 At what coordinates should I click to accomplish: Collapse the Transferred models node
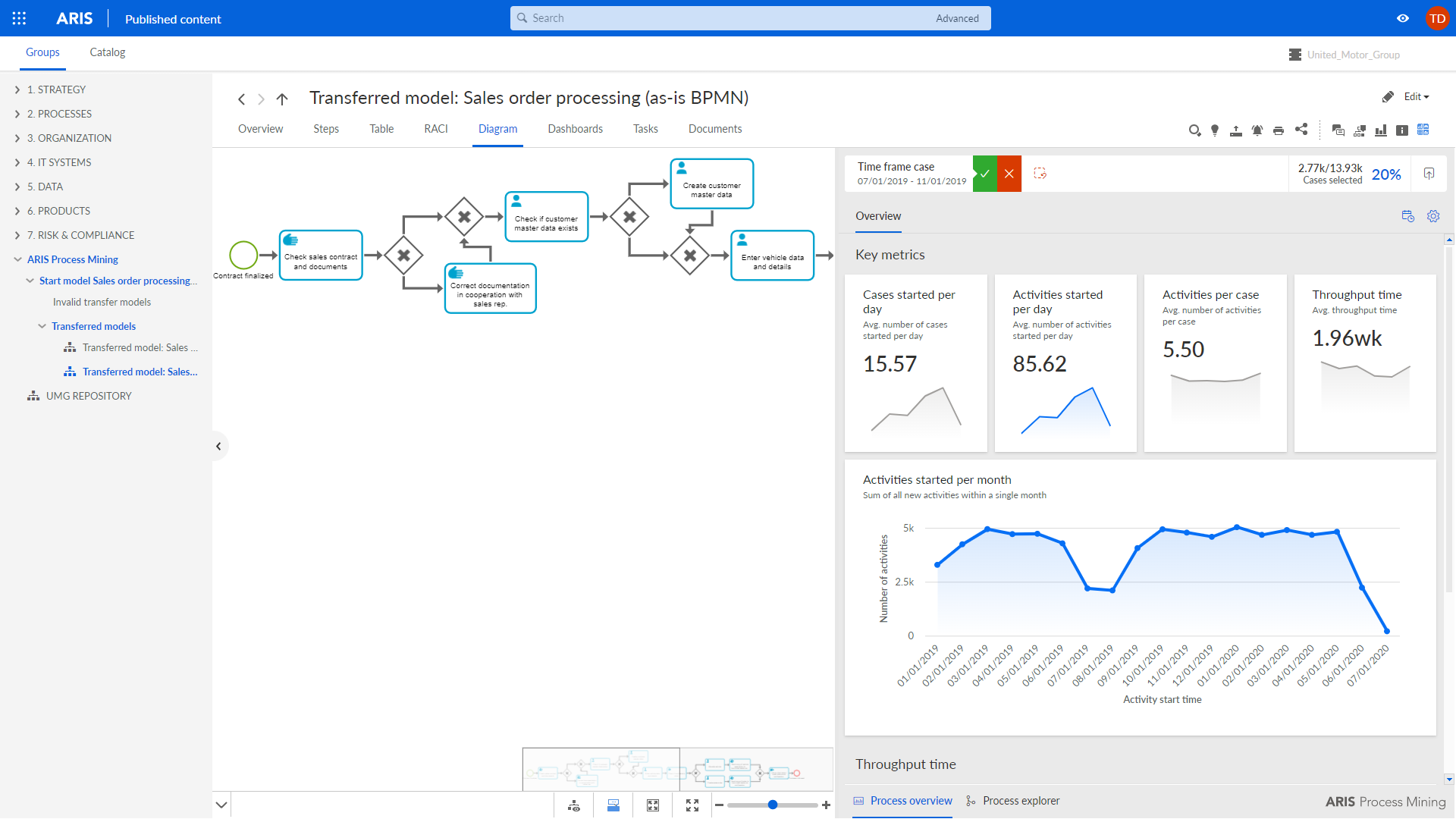pos(42,326)
